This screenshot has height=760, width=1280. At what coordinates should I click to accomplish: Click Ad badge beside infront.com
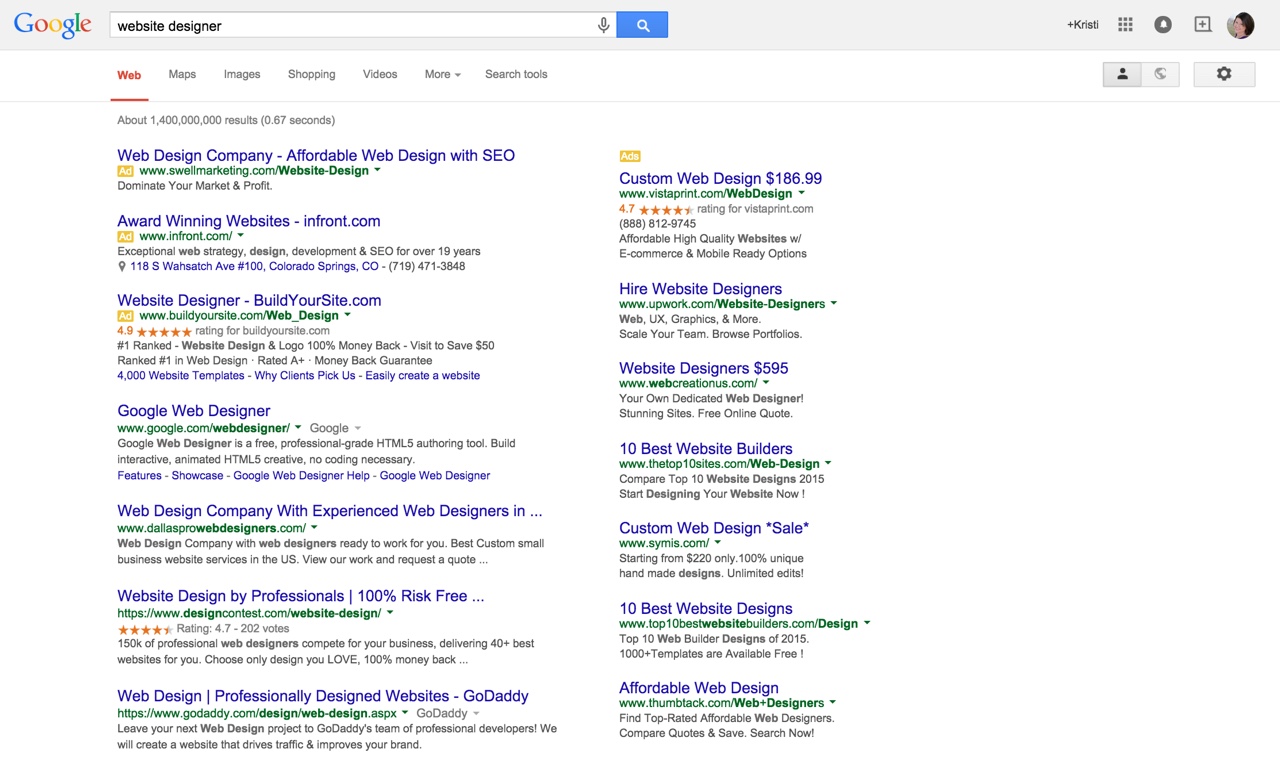(x=125, y=237)
